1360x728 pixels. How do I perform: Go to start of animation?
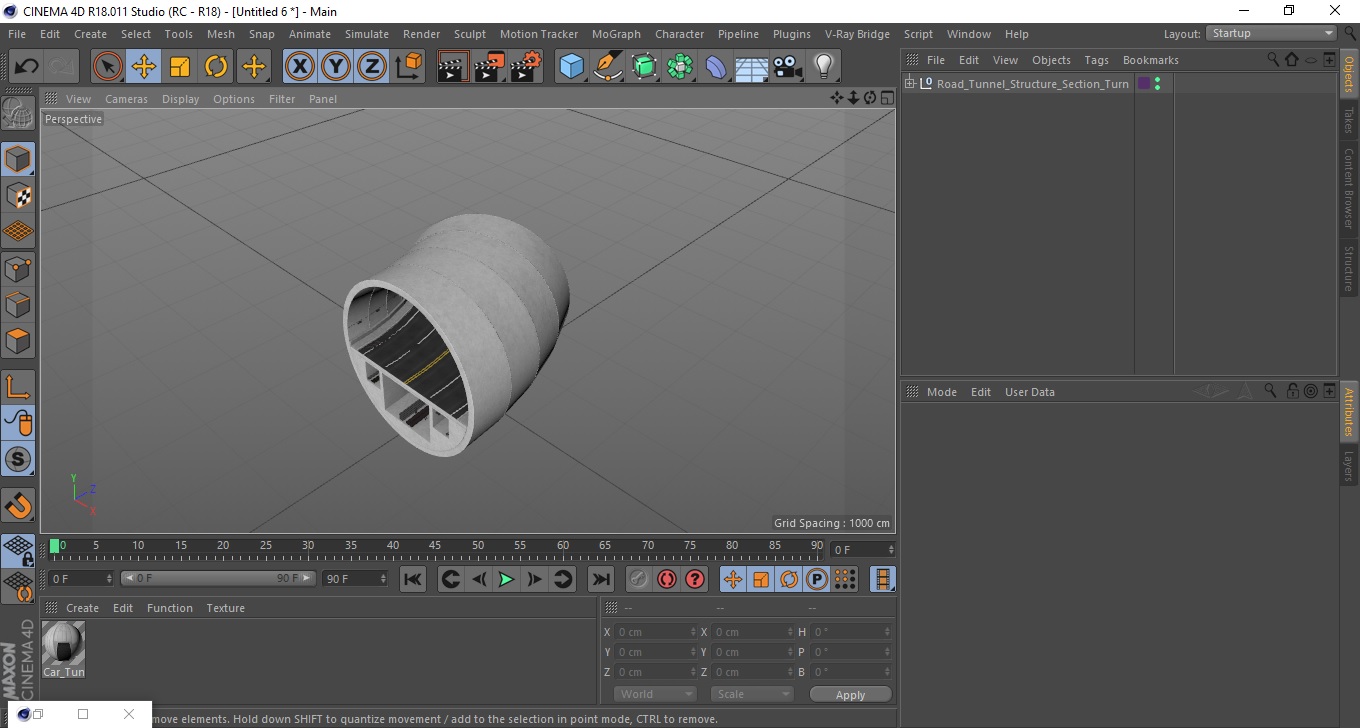[413, 579]
